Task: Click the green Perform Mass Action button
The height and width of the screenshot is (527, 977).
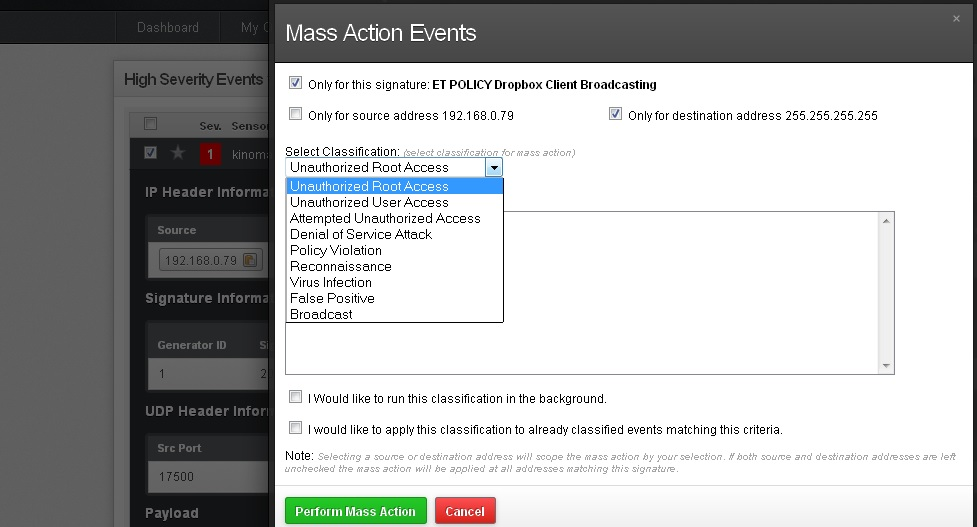Action: 355,511
